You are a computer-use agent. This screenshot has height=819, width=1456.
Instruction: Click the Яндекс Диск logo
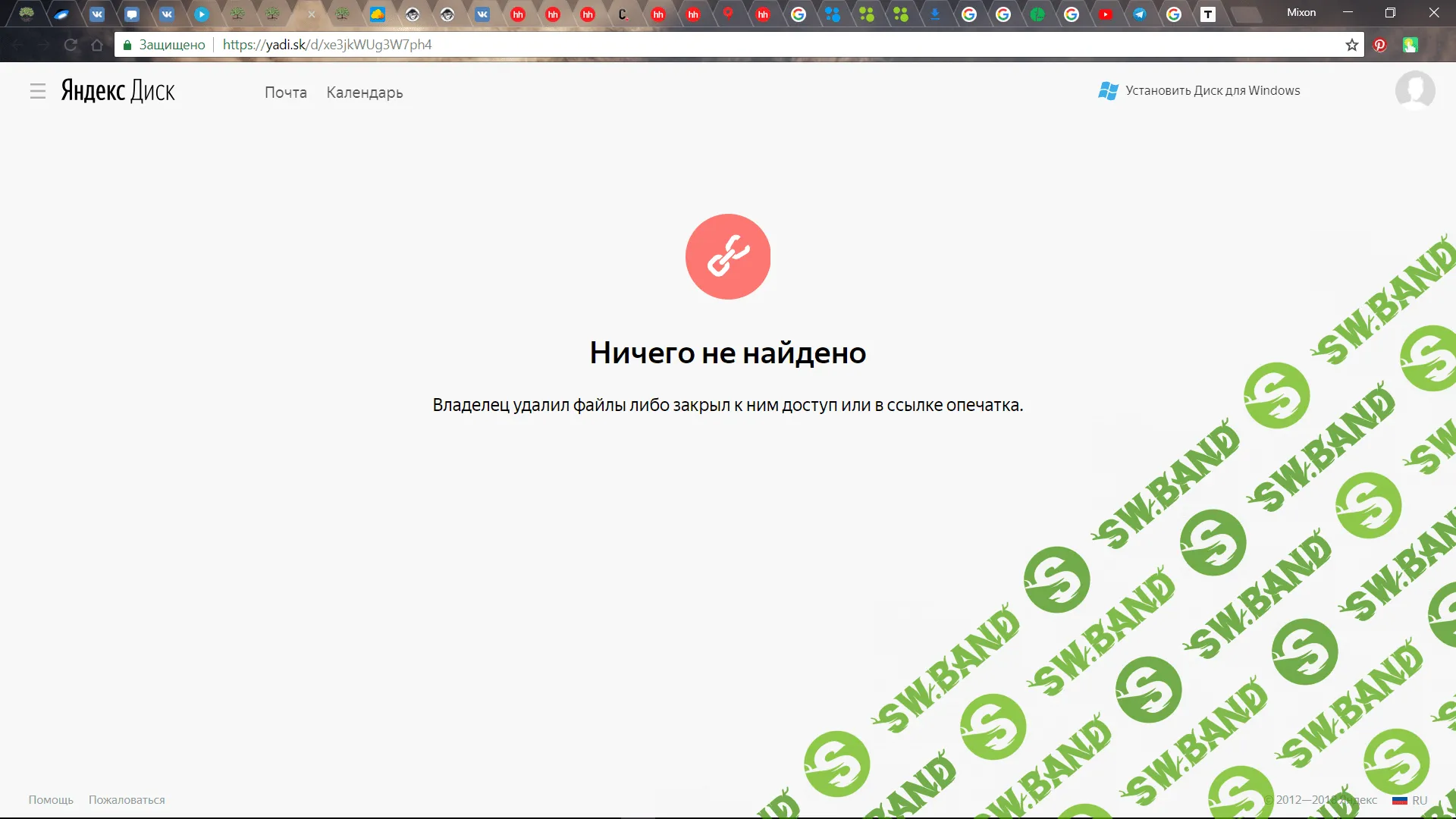tap(118, 91)
